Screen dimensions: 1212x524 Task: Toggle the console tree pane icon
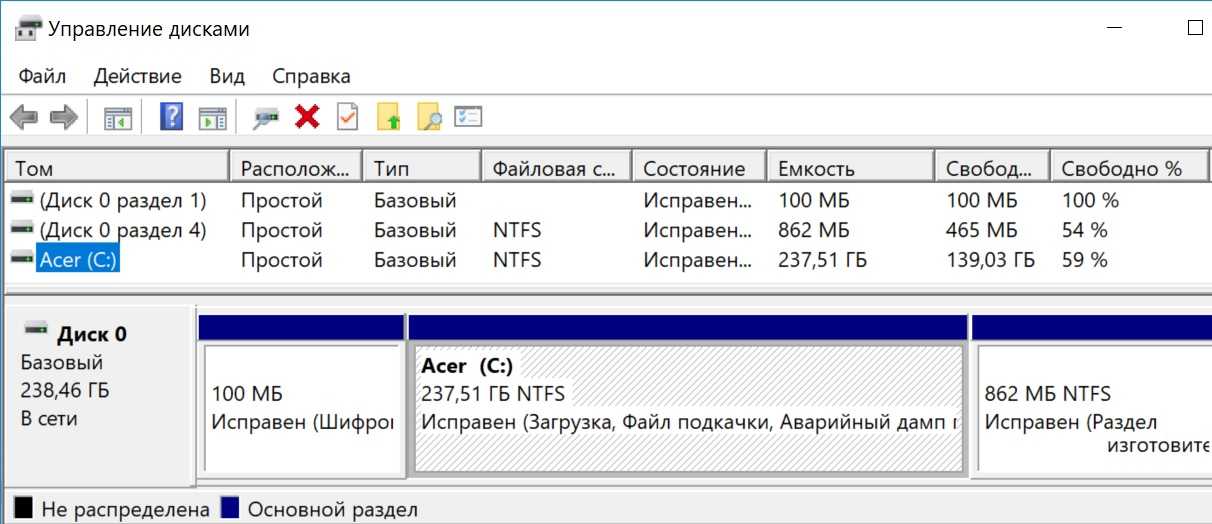click(118, 118)
